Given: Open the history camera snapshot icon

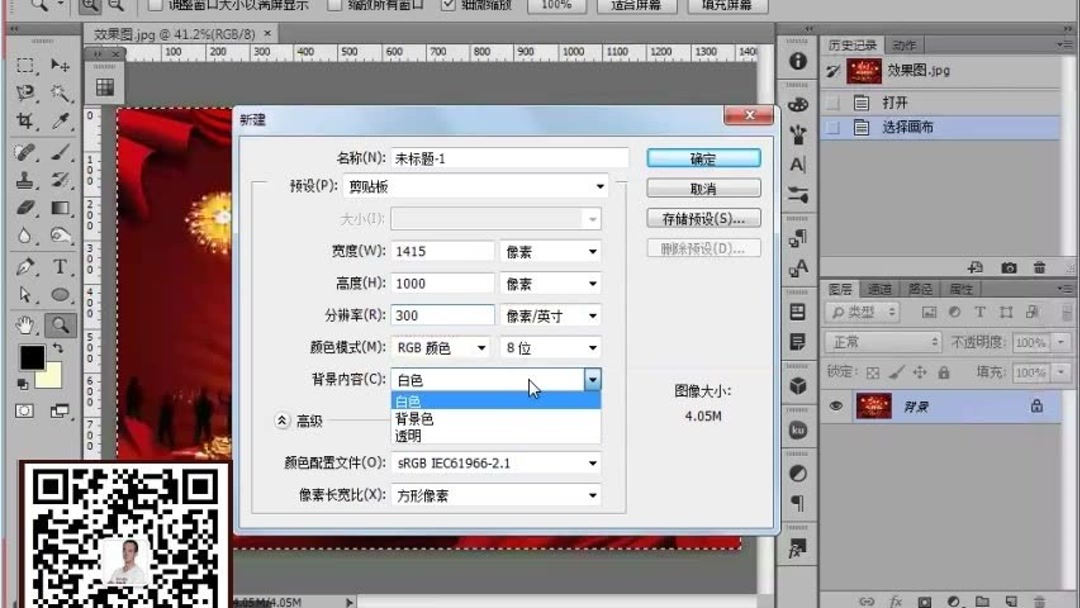Looking at the screenshot, I should coord(1009,267).
